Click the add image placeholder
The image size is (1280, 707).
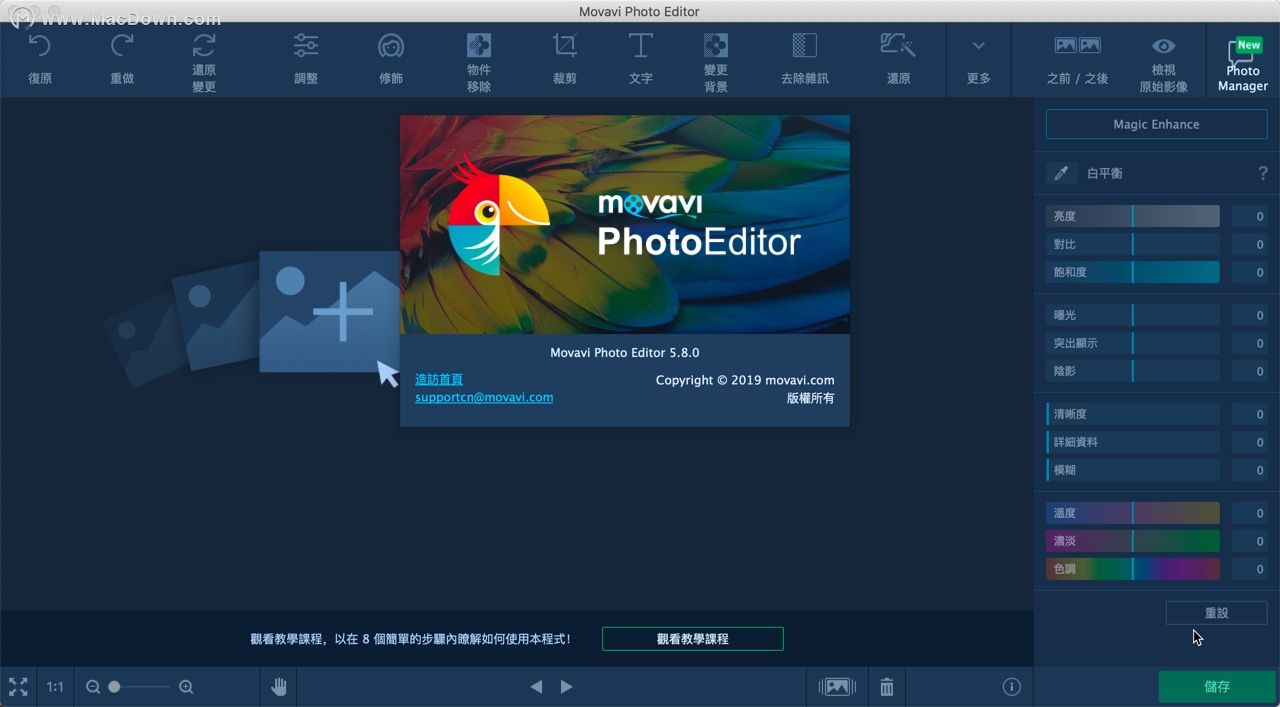point(329,311)
